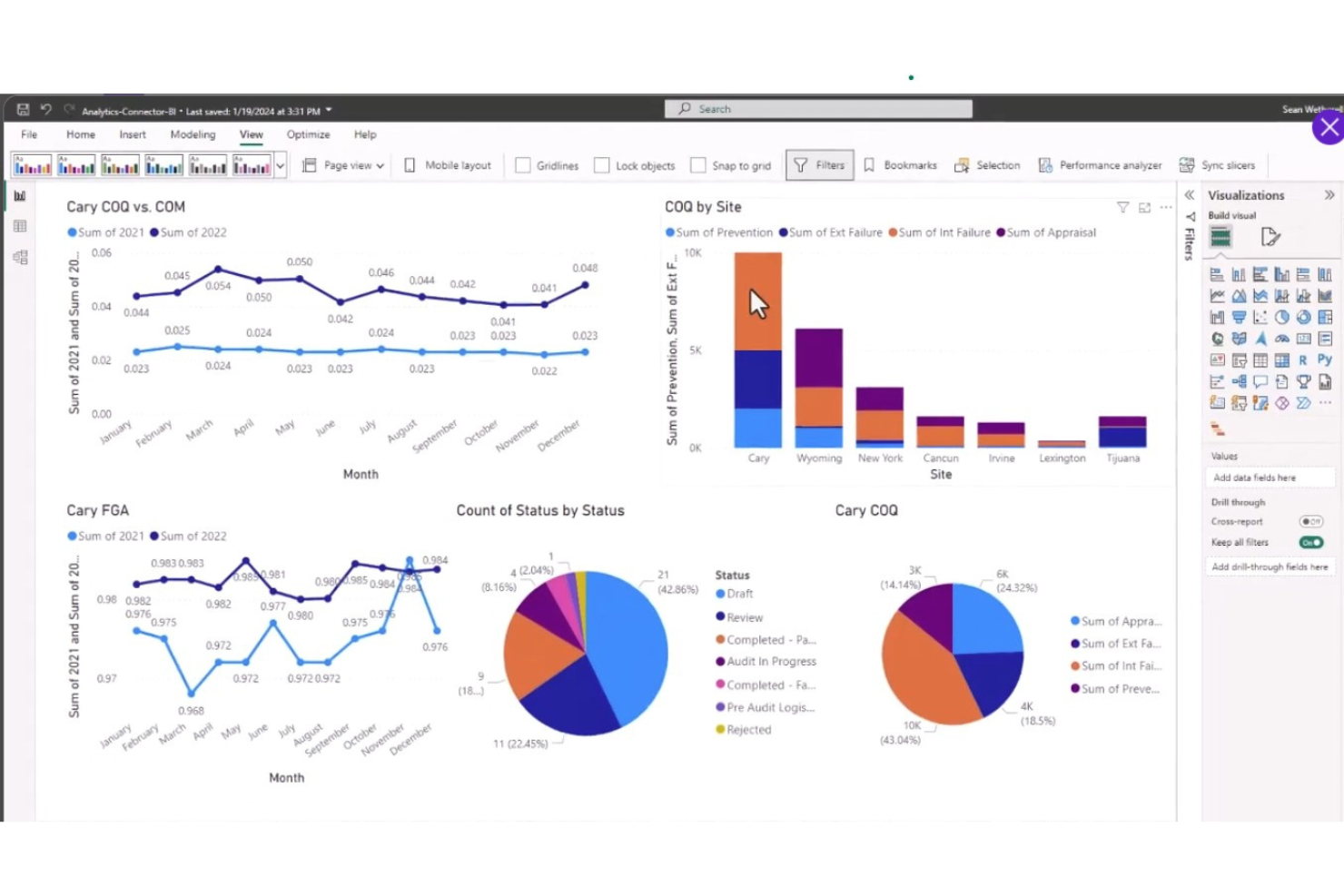Image resolution: width=1344 pixels, height=896 pixels.
Task: Switch to the Help tab
Action: 365,134
